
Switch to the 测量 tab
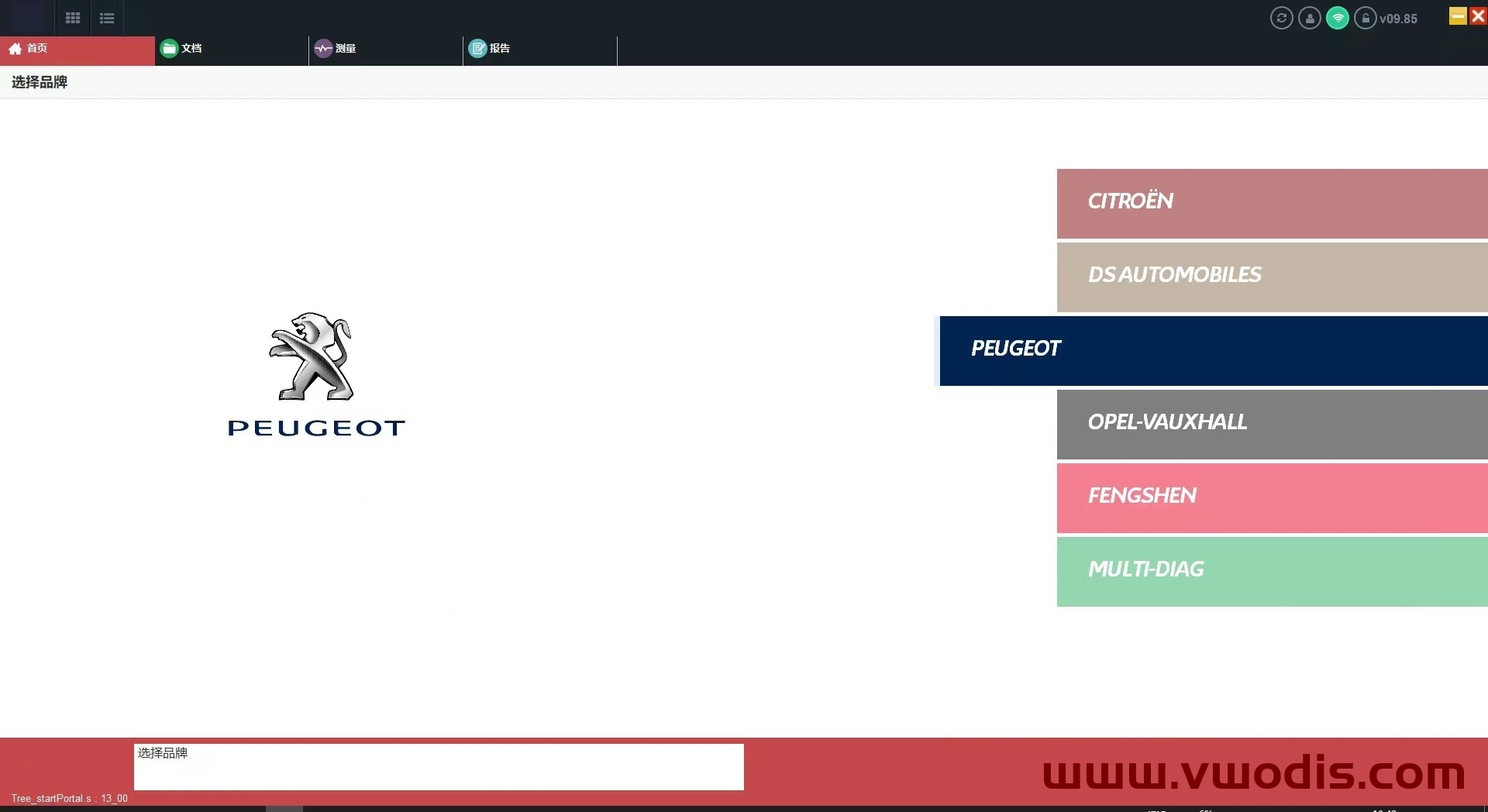tap(386, 50)
